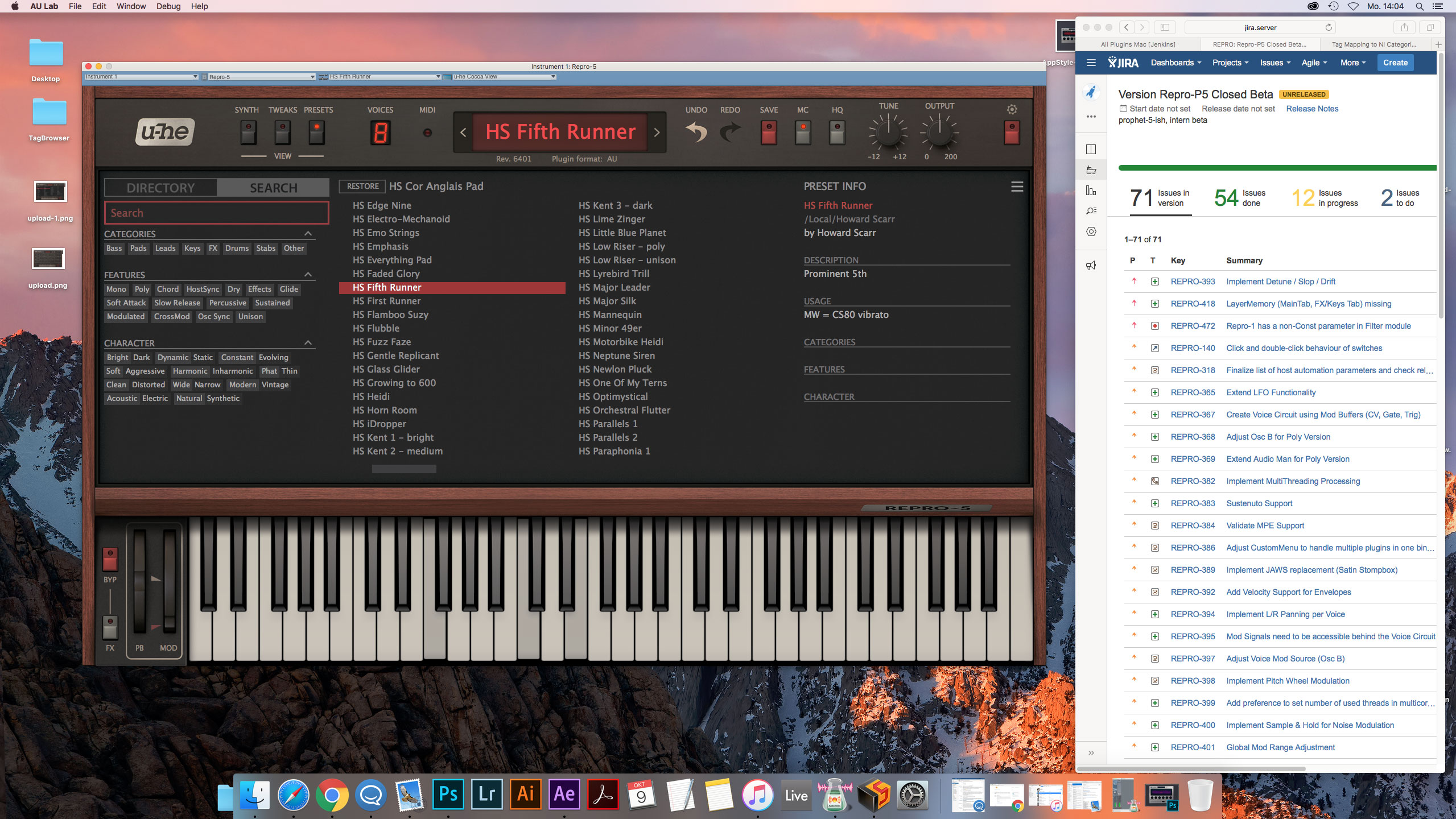Image resolution: width=1456 pixels, height=819 pixels.
Task: Select the HS Glass Glider preset
Action: tap(386, 369)
